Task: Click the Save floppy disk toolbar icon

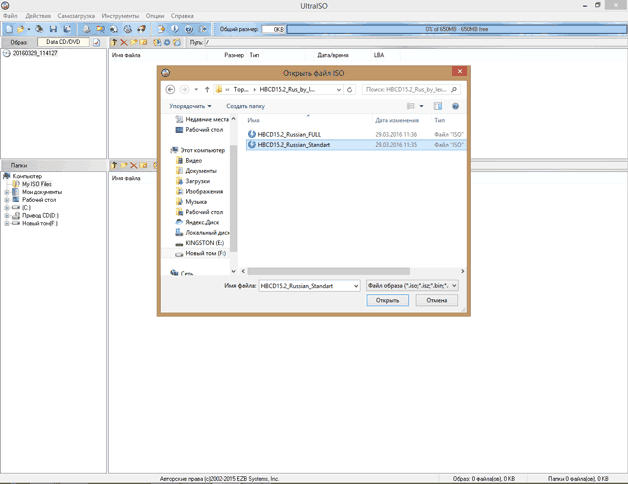Action: 53,29
